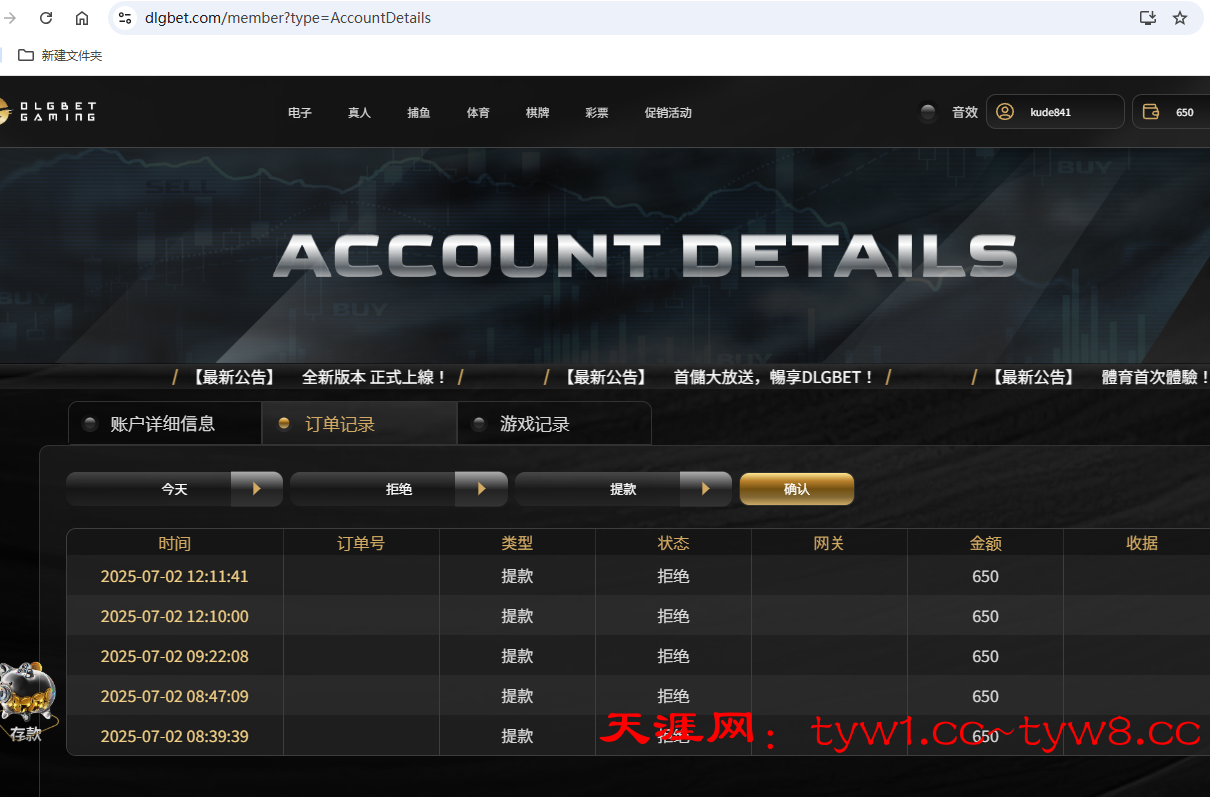Click the DLGBET Gaming logo
The width and height of the screenshot is (1210, 797).
click(50, 111)
